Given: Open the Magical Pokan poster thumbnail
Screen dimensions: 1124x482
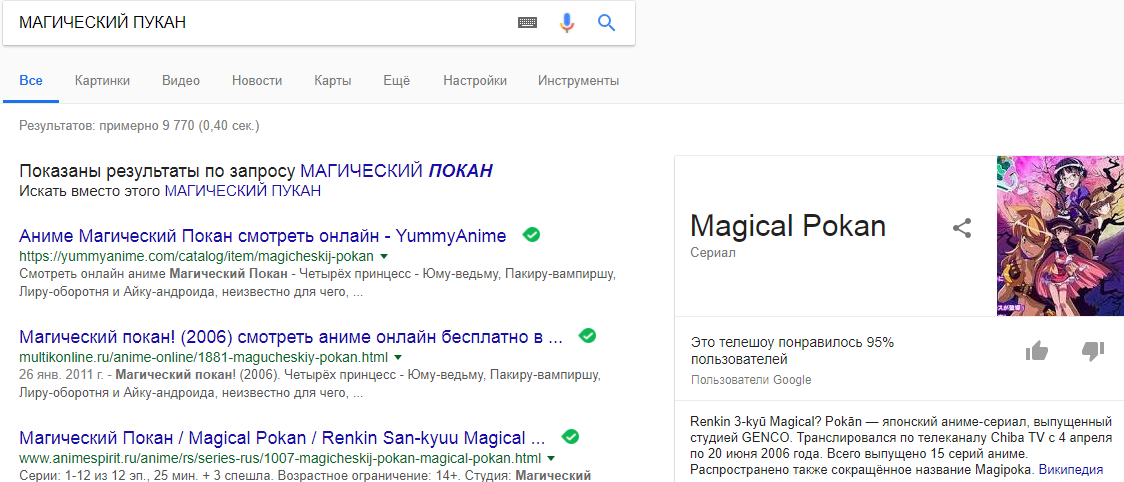Looking at the screenshot, I should pyautogui.click(x=1060, y=236).
